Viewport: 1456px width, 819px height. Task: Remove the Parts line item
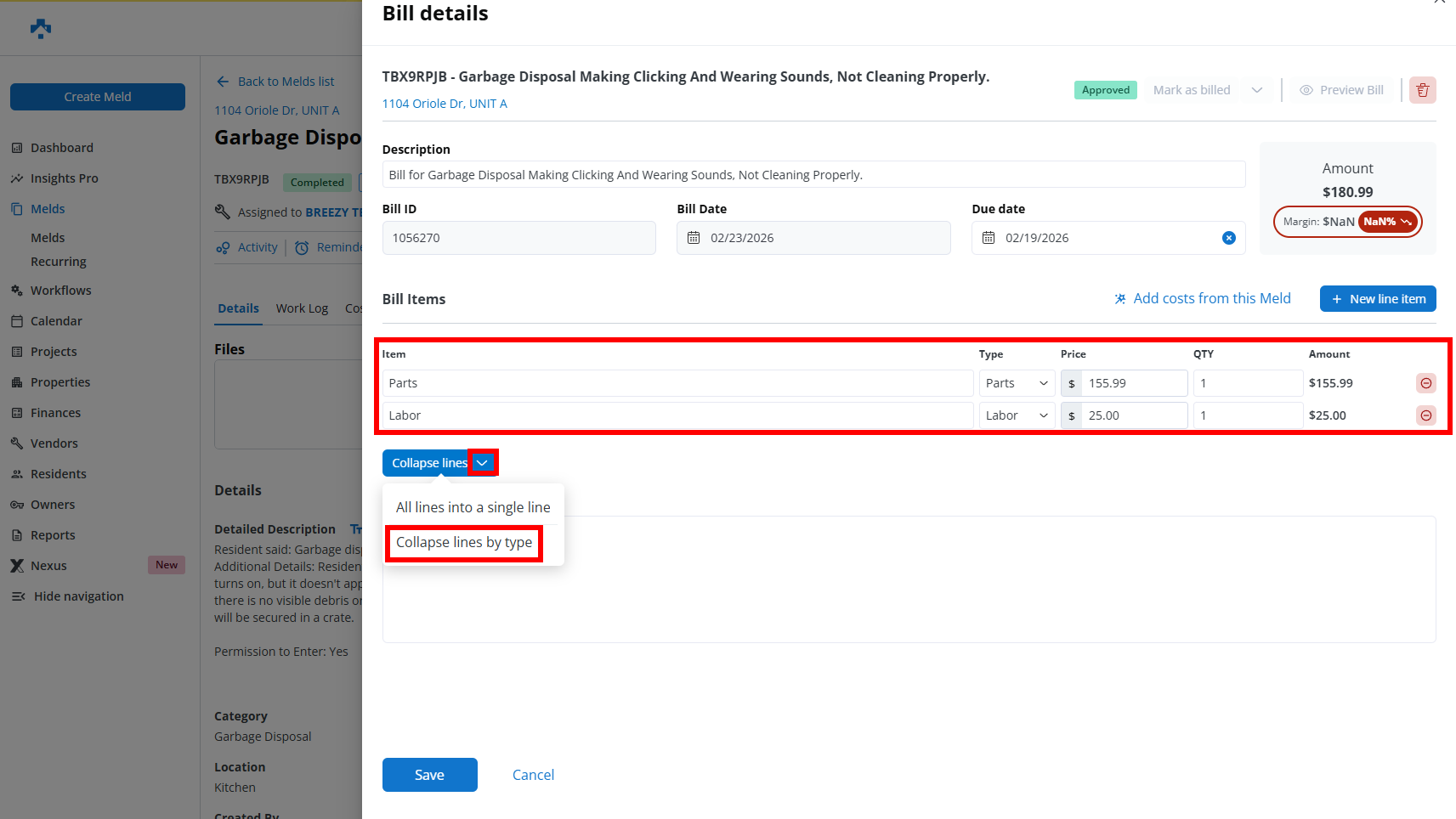[1426, 383]
